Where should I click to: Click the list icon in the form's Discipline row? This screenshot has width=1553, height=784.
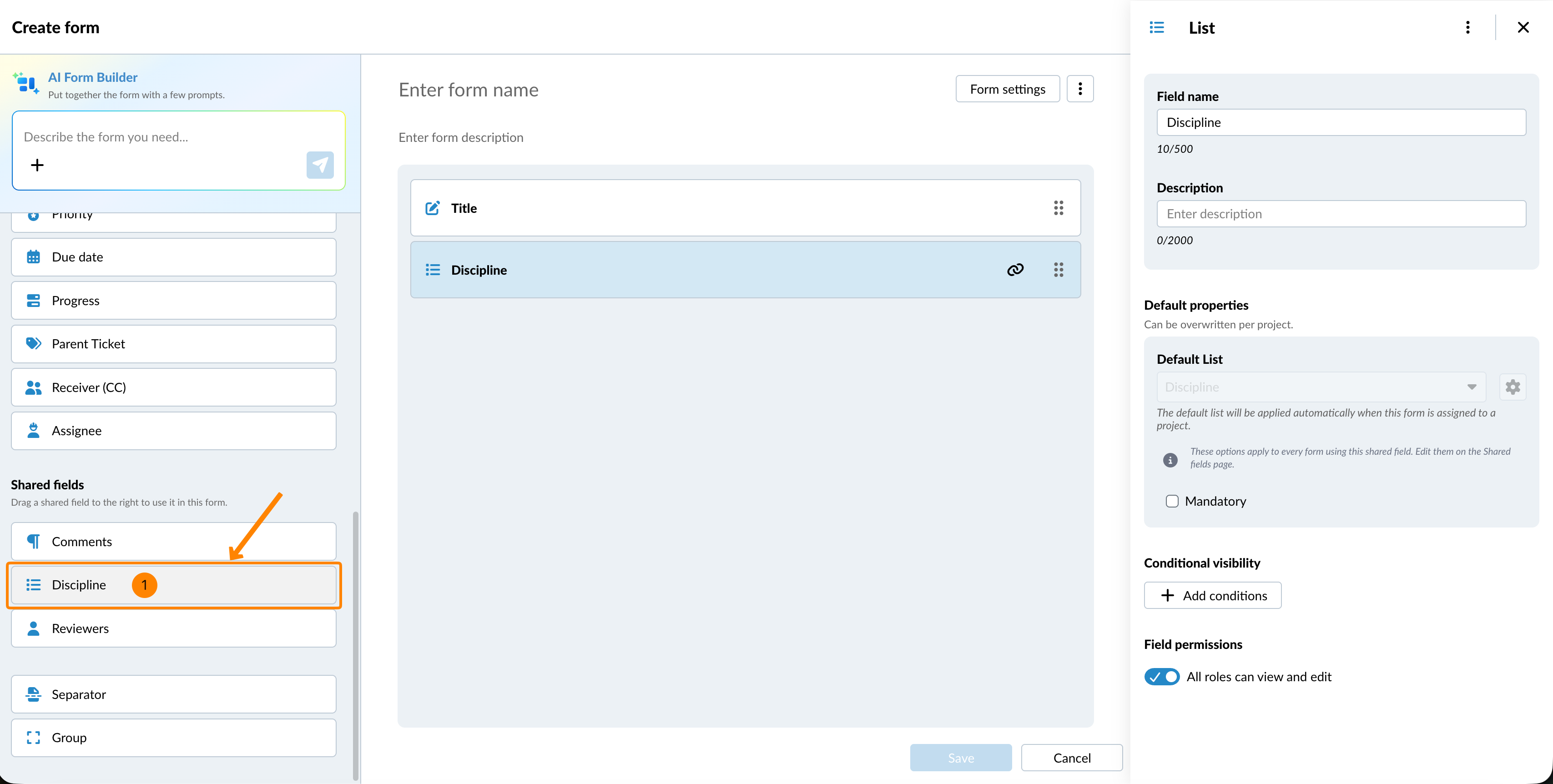pos(433,270)
